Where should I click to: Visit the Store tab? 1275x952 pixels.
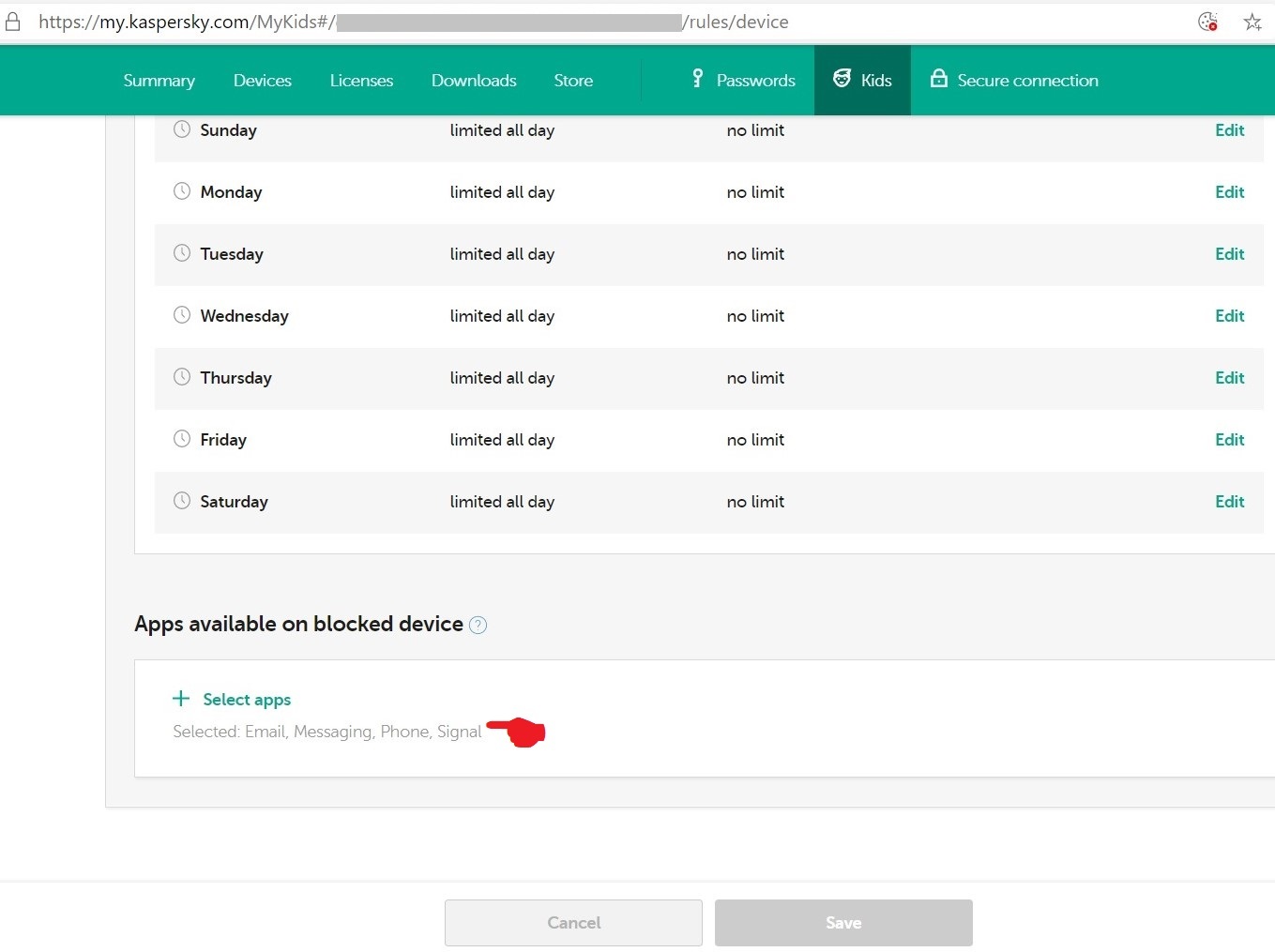point(573,81)
